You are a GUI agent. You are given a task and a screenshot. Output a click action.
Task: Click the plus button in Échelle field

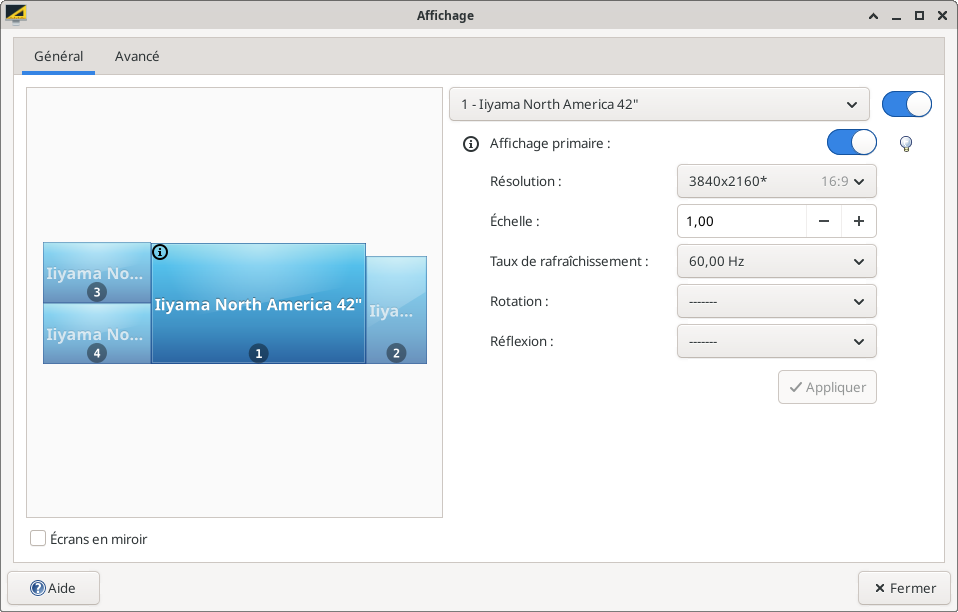coord(858,221)
